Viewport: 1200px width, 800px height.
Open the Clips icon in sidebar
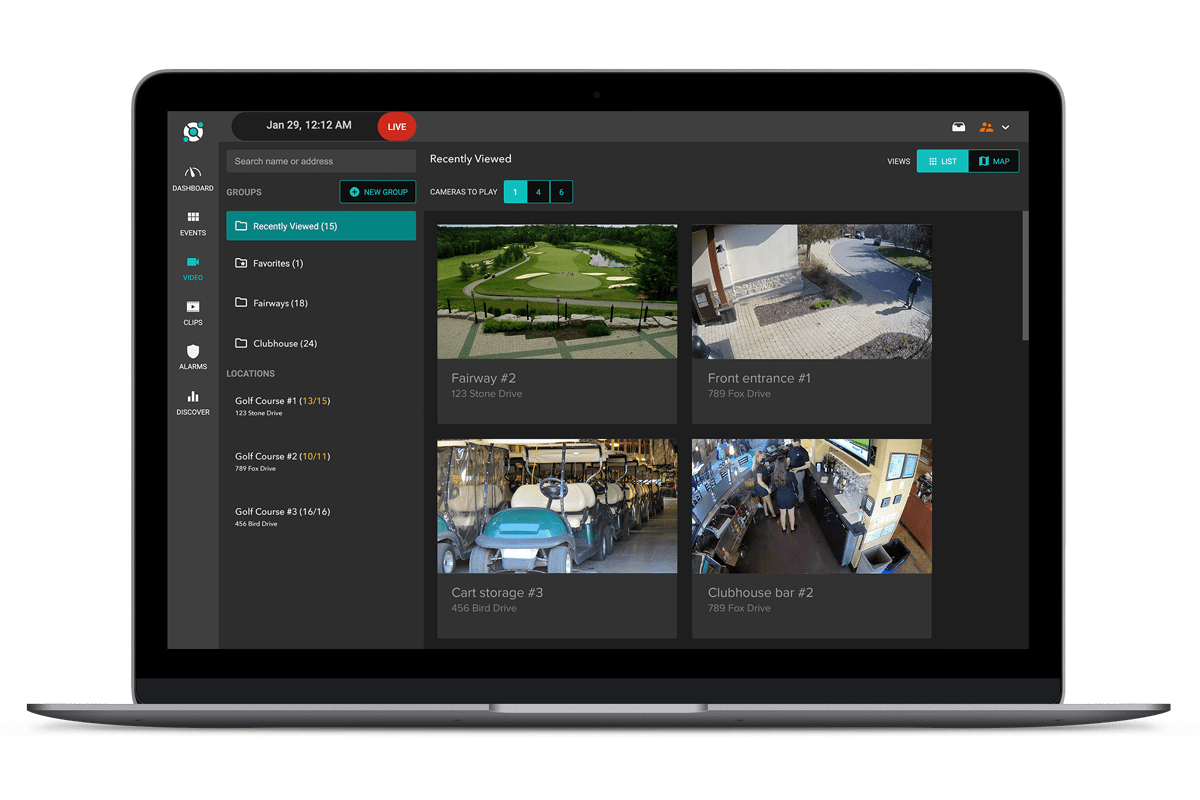click(x=193, y=307)
